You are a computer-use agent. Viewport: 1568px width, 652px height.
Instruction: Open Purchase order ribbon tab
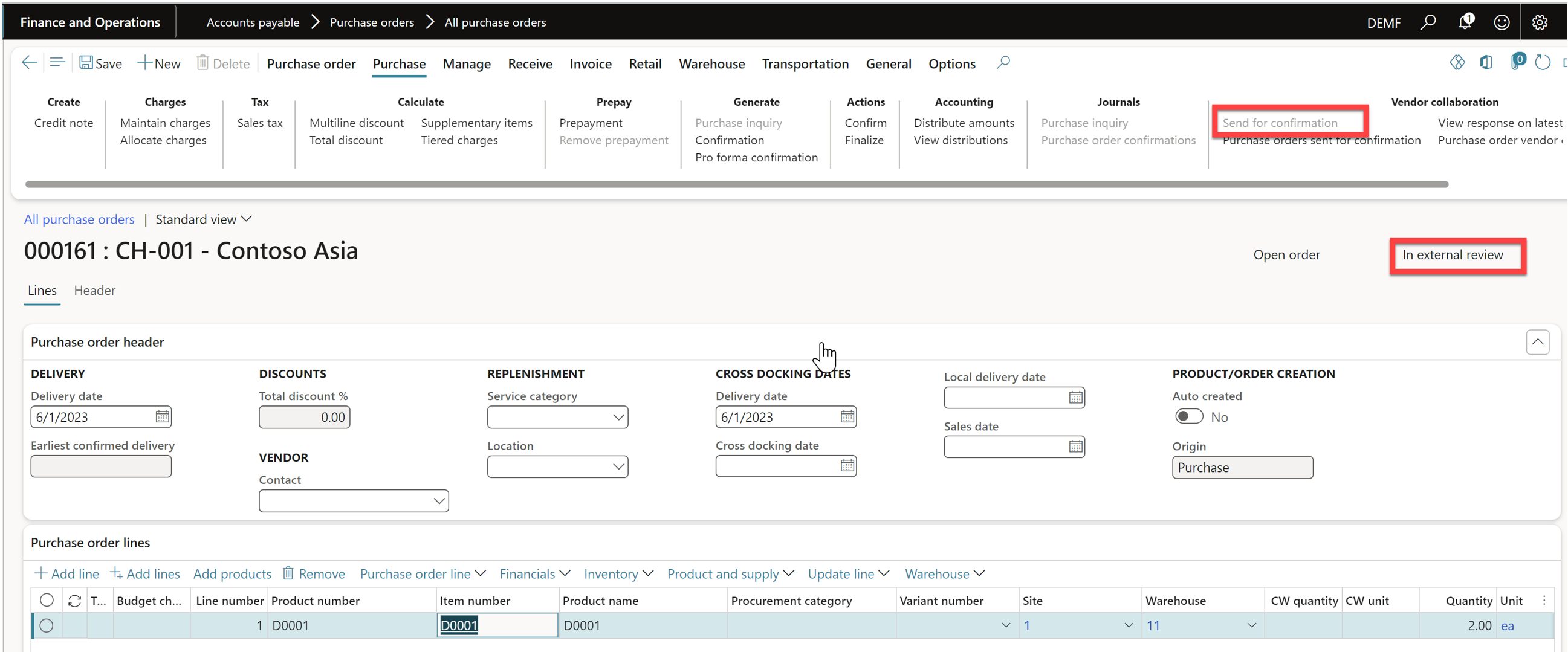tap(311, 64)
